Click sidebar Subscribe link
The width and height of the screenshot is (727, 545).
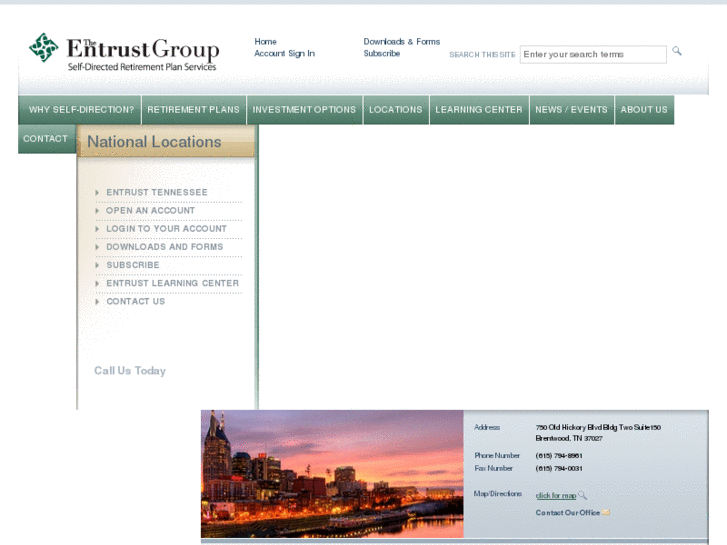point(133,265)
